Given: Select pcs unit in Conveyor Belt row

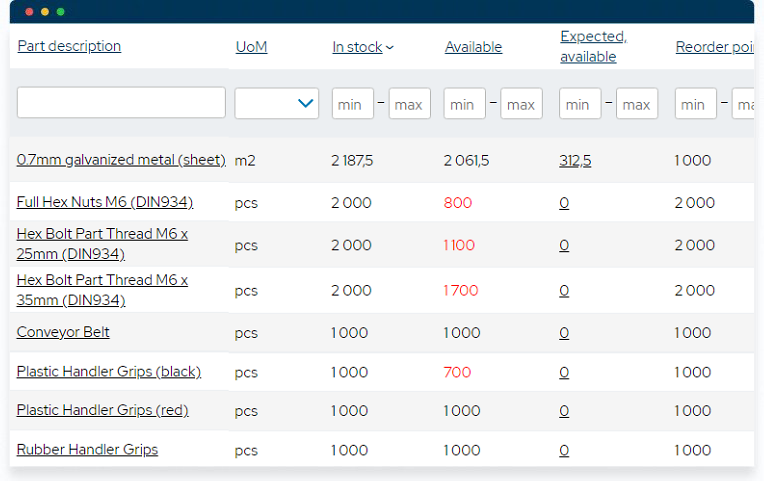Looking at the screenshot, I should (x=246, y=334).
